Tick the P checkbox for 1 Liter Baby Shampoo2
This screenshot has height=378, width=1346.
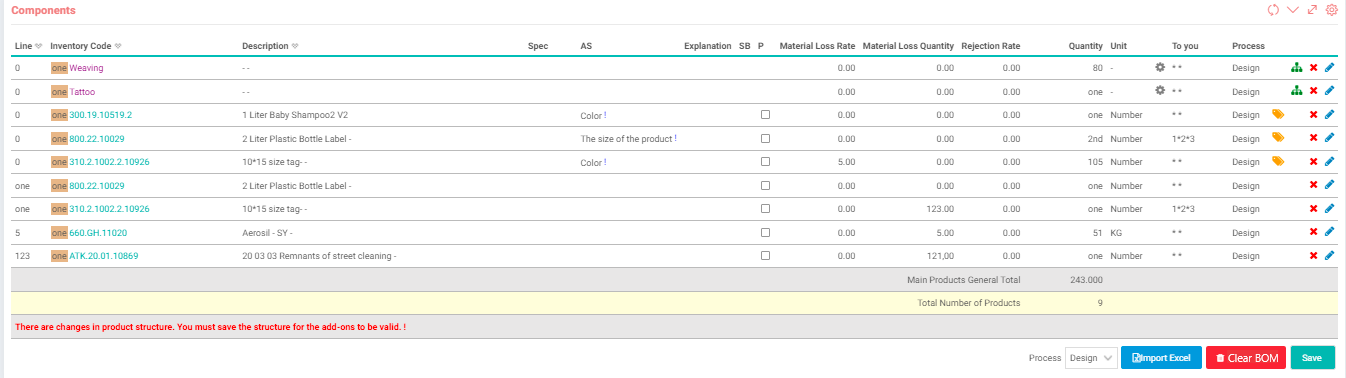[x=765, y=114]
